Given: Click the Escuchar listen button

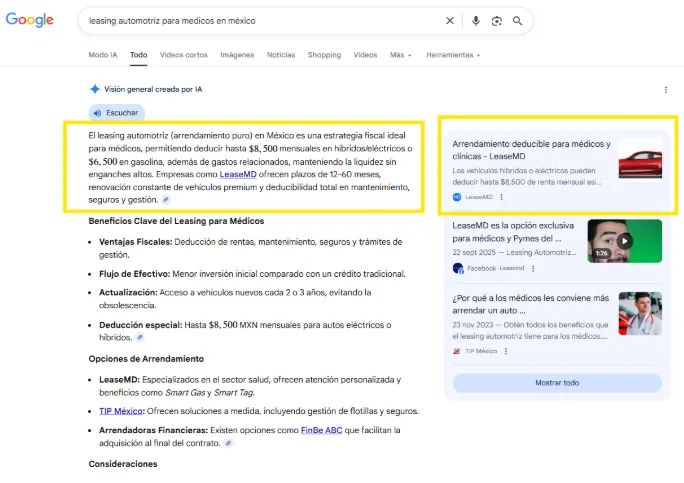Looking at the screenshot, I should pos(116,113).
